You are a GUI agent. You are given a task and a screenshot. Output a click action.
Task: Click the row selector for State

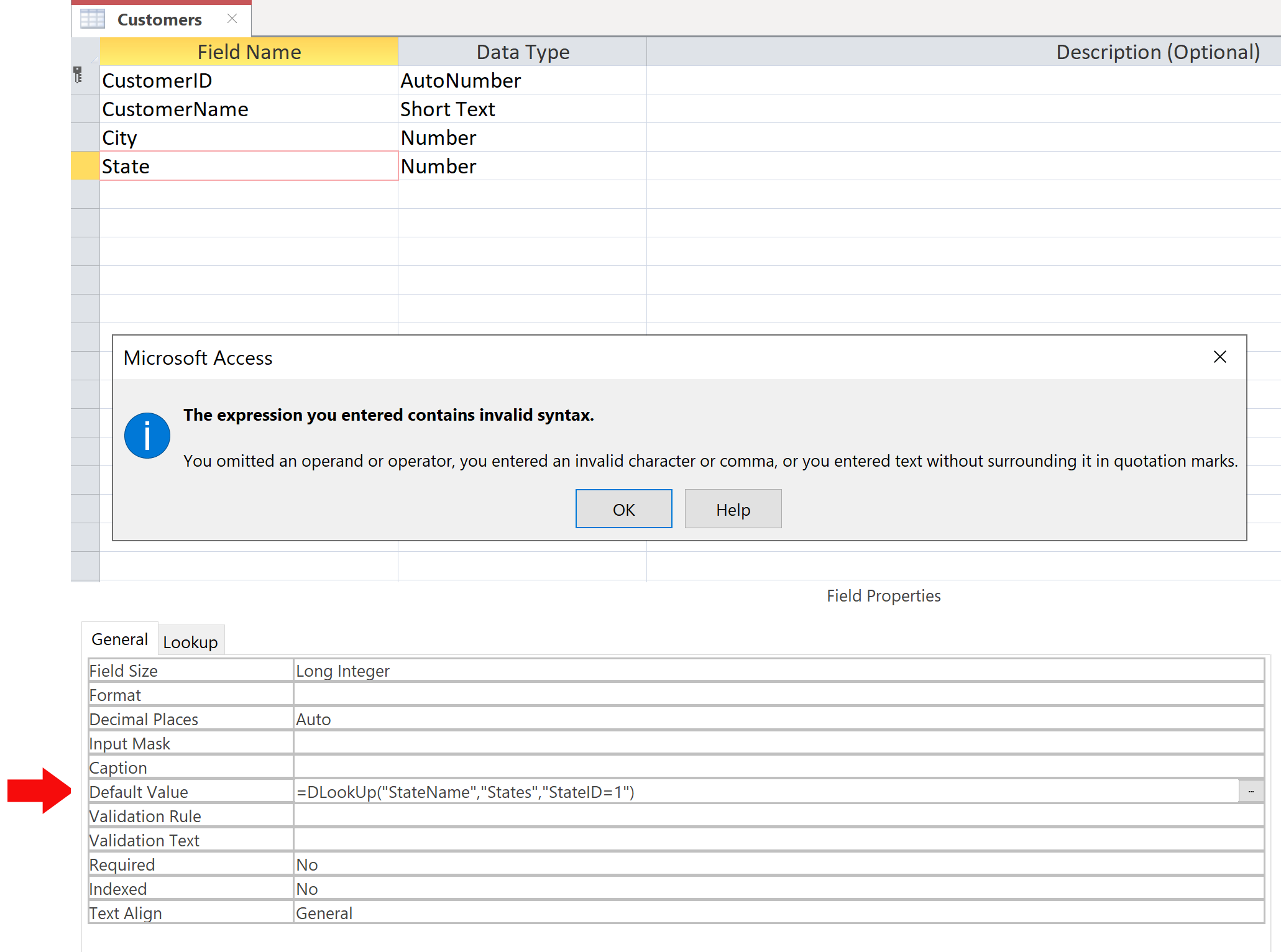pos(85,166)
